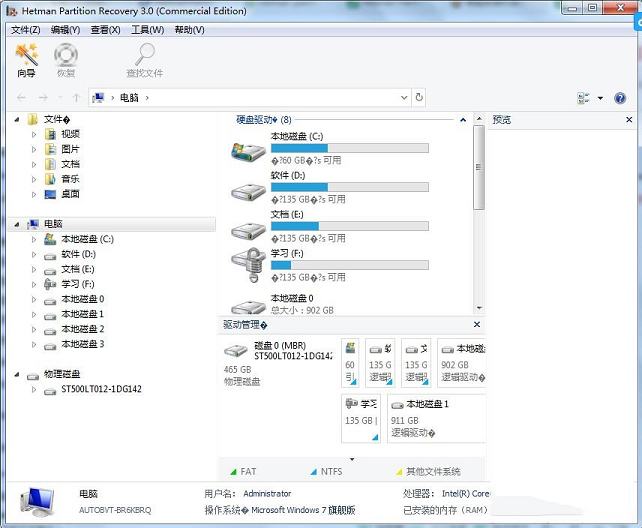Launch the 向导 wizard toolbar icon

coord(26,60)
